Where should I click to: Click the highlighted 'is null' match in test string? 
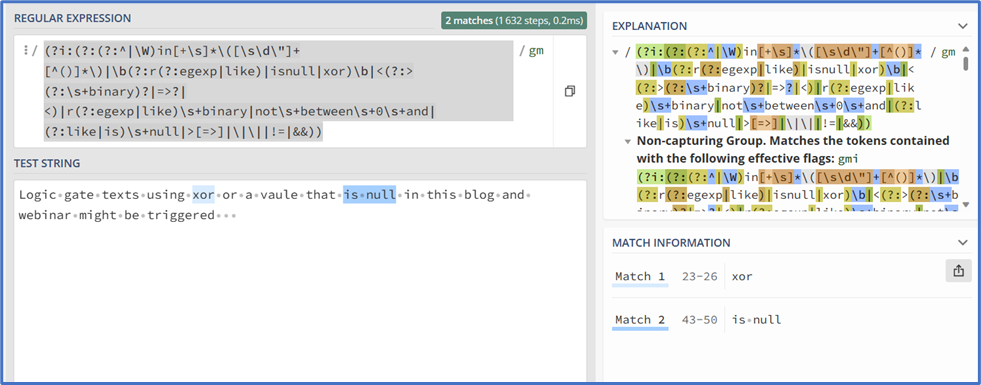[369, 195]
